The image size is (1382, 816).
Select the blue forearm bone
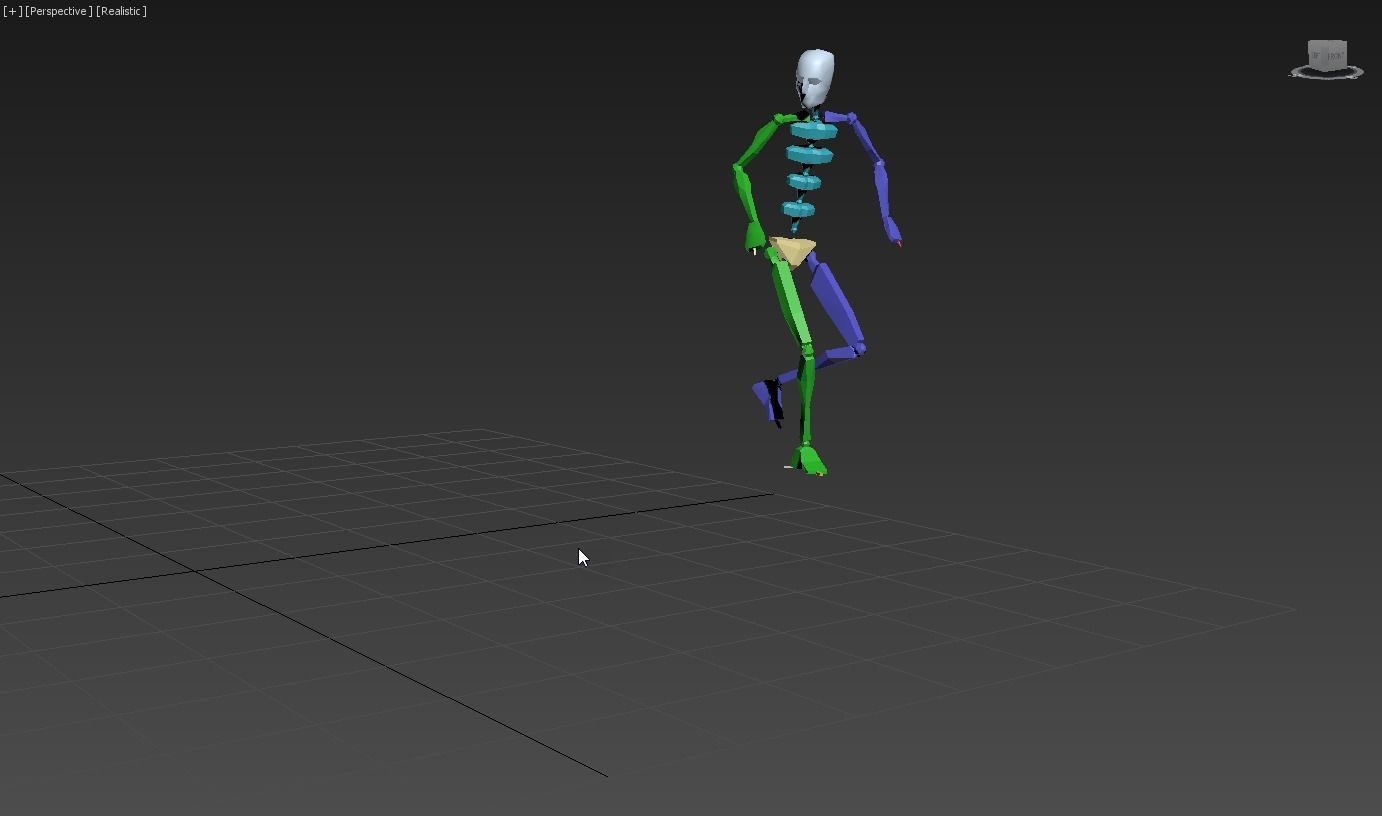point(883,191)
